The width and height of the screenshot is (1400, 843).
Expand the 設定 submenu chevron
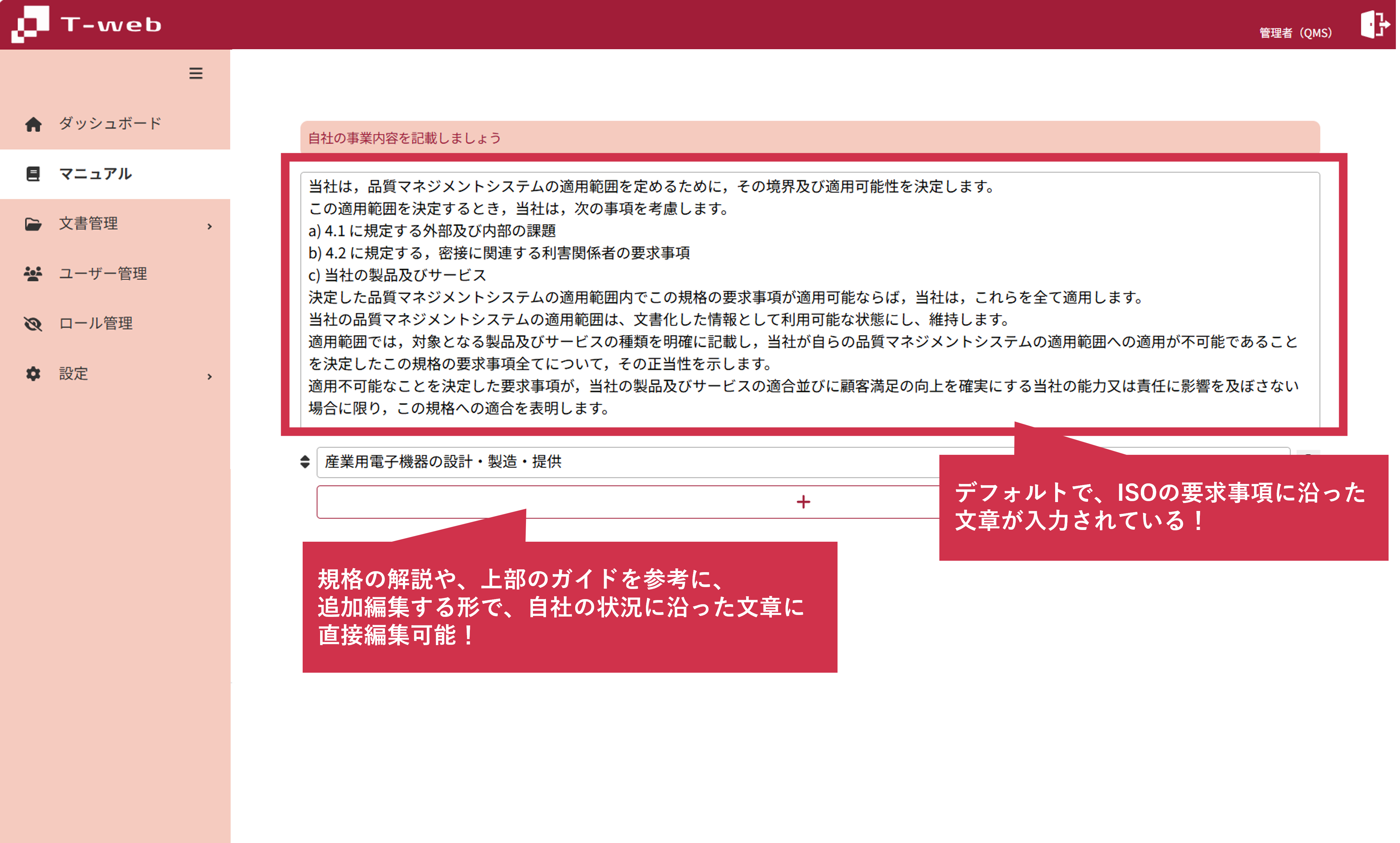coord(210,376)
